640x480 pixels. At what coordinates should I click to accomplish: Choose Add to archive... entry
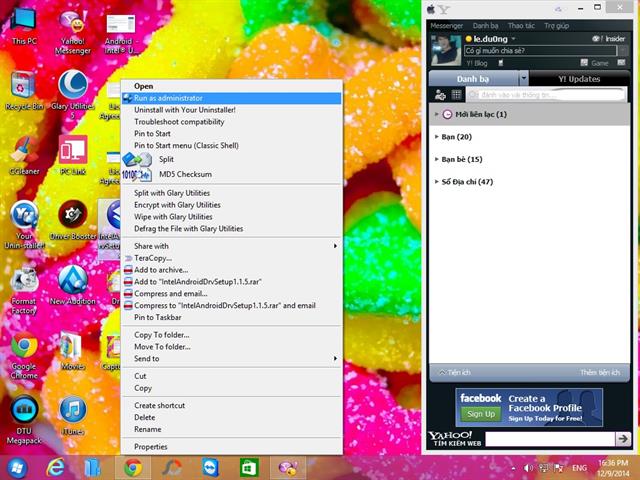pos(231,270)
